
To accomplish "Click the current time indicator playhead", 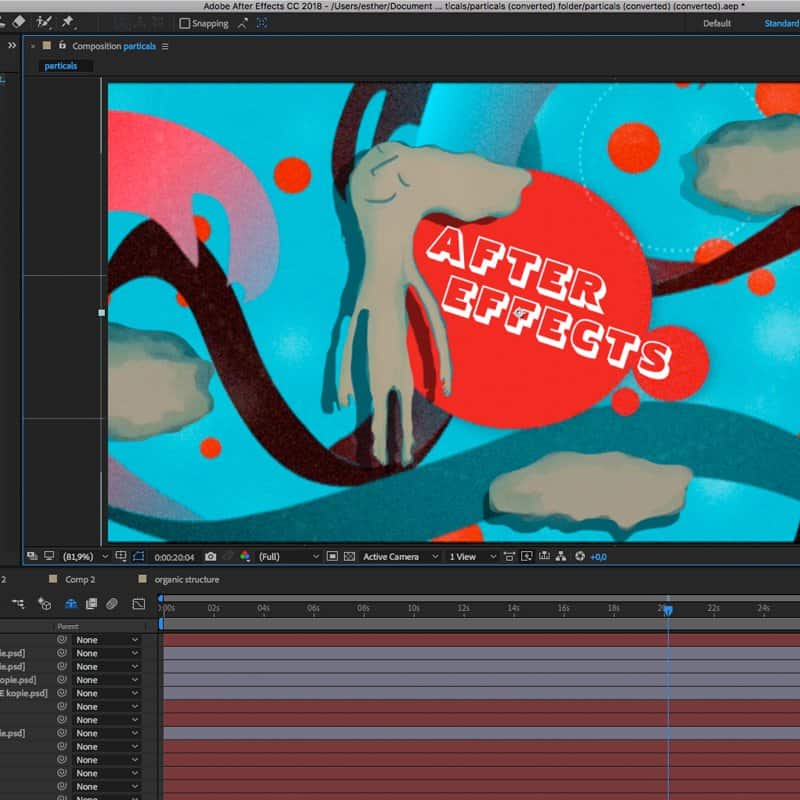I will point(668,610).
